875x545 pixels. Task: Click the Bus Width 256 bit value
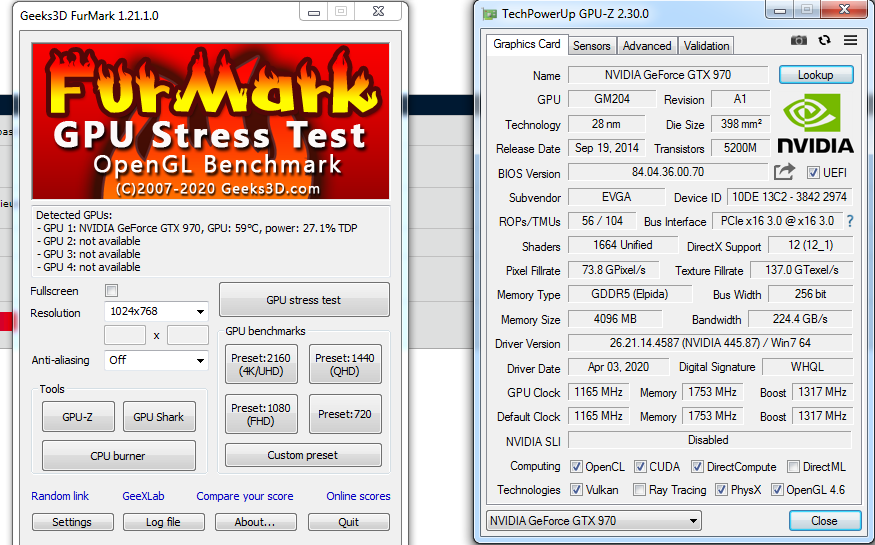click(x=810, y=294)
